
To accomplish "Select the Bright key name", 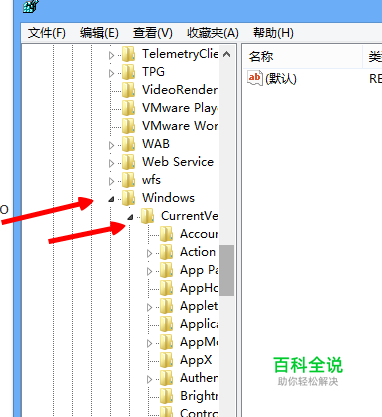I will click(x=199, y=396).
